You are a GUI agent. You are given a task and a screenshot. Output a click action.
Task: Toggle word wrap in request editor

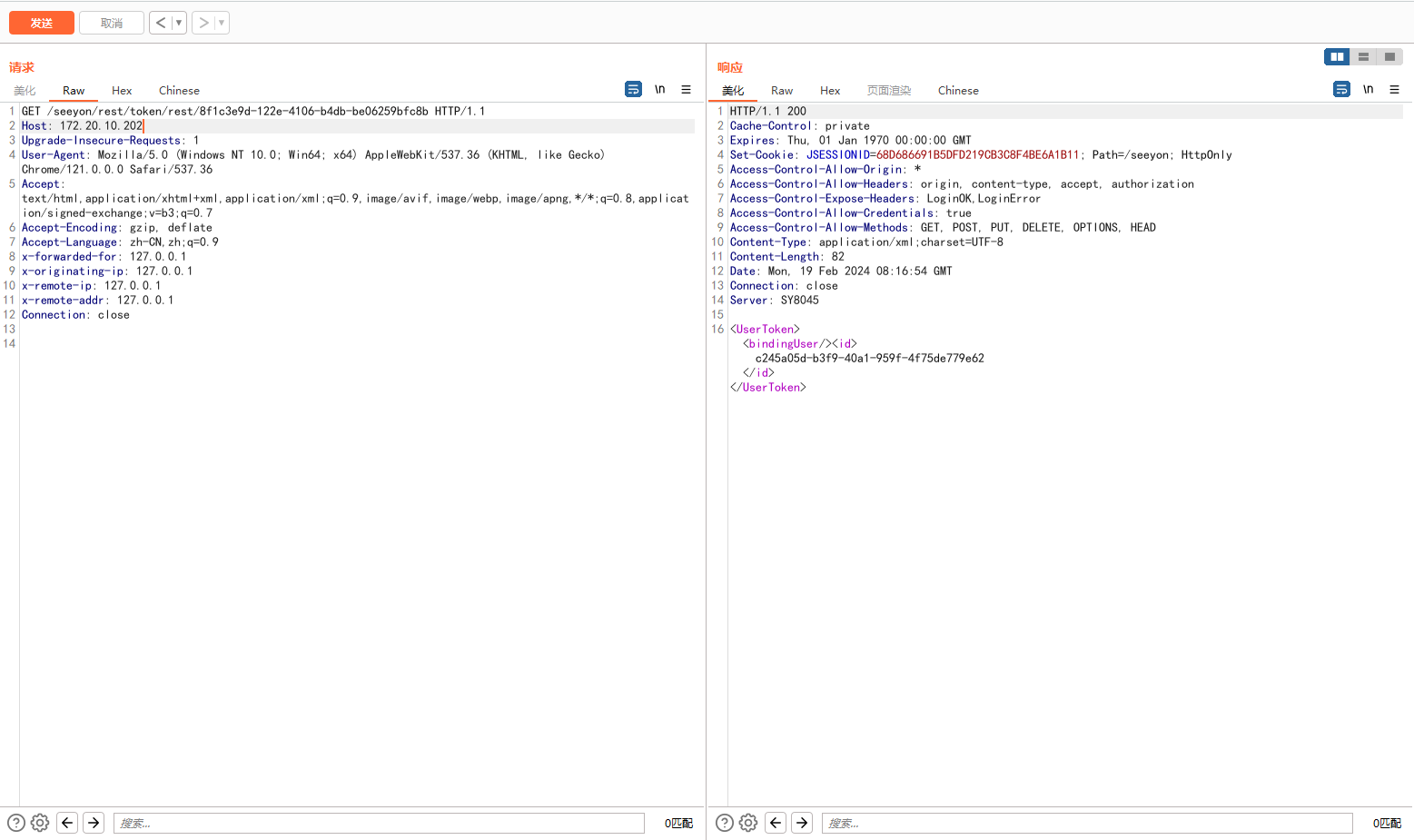[x=633, y=89]
